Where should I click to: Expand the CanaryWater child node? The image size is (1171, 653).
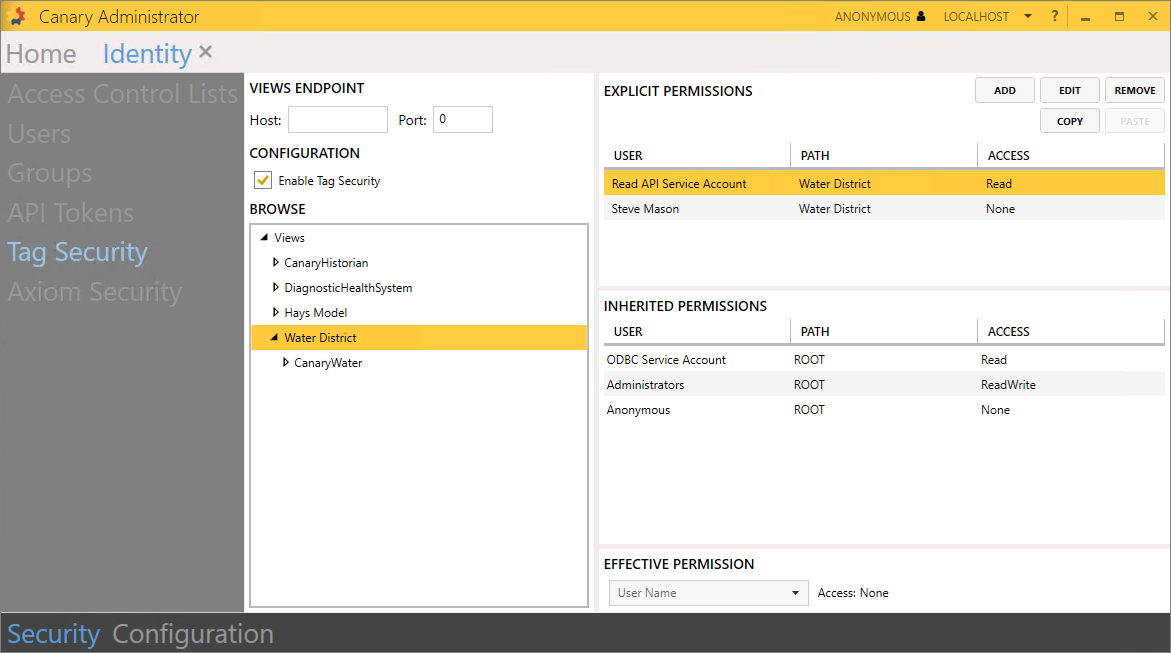[286, 363]
